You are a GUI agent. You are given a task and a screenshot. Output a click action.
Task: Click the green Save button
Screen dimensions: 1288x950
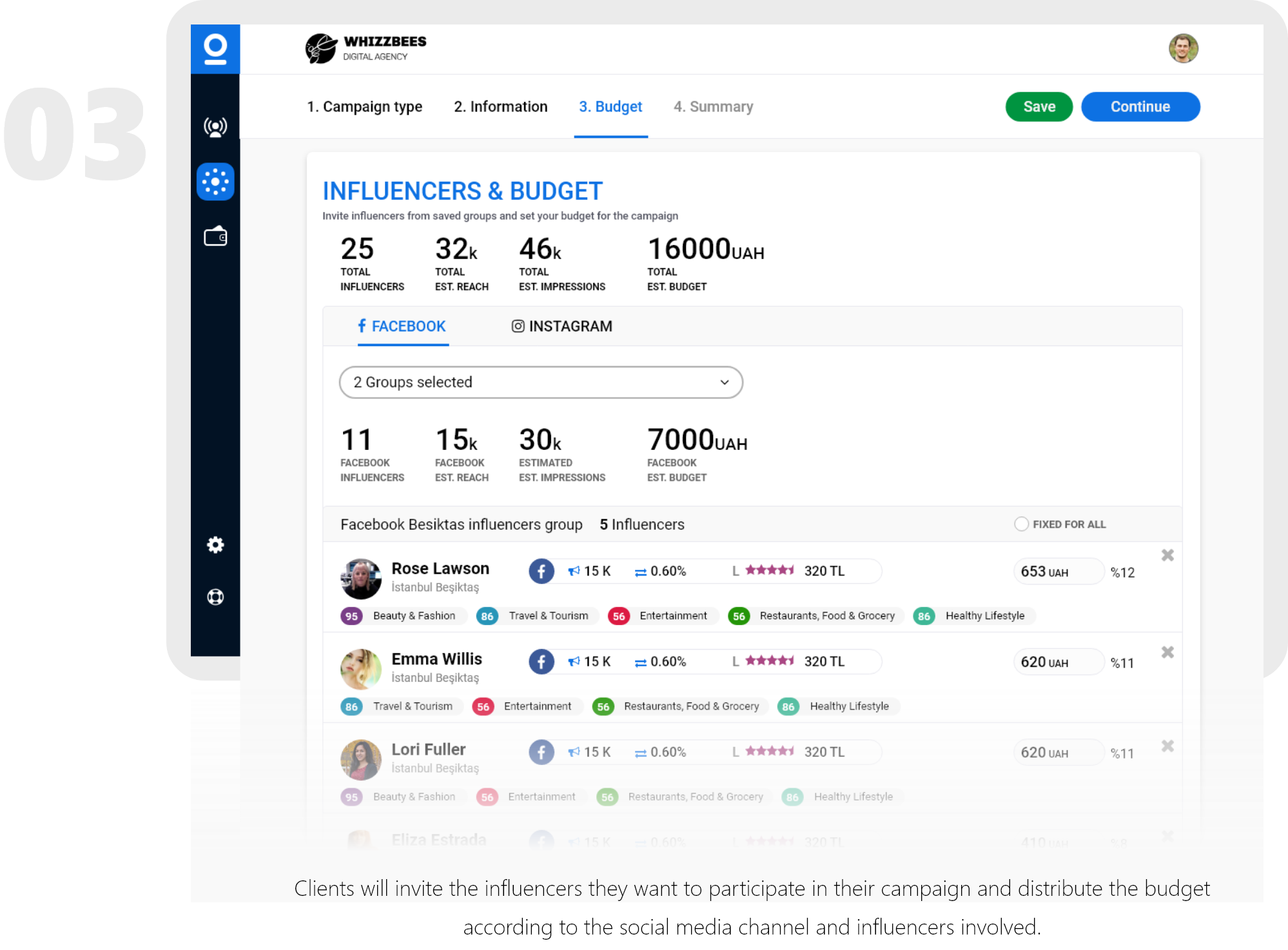[x=1039, y=106]
